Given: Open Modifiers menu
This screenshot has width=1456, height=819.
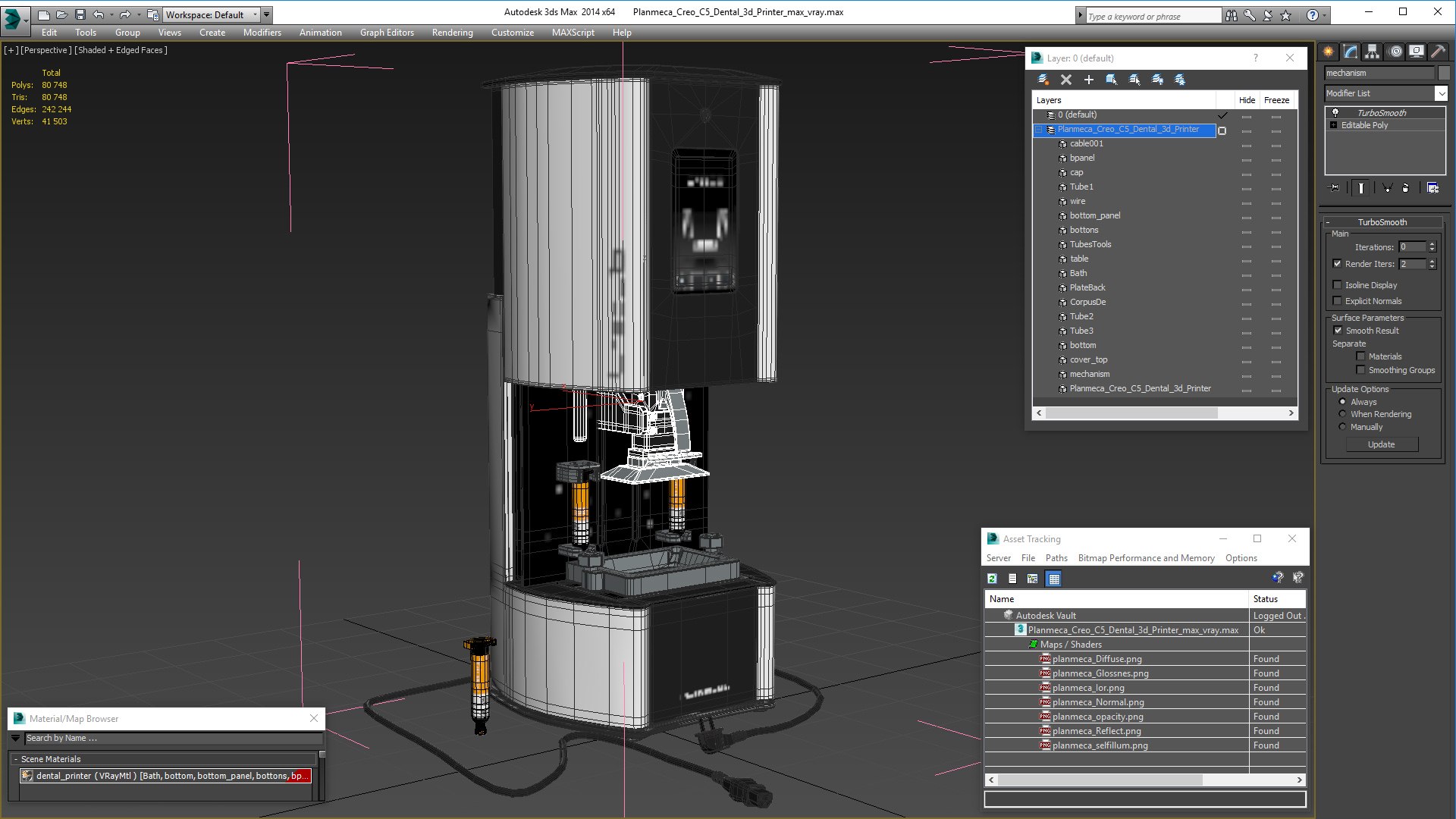Looking at the screenshot, I should click(x=262, y=33).
